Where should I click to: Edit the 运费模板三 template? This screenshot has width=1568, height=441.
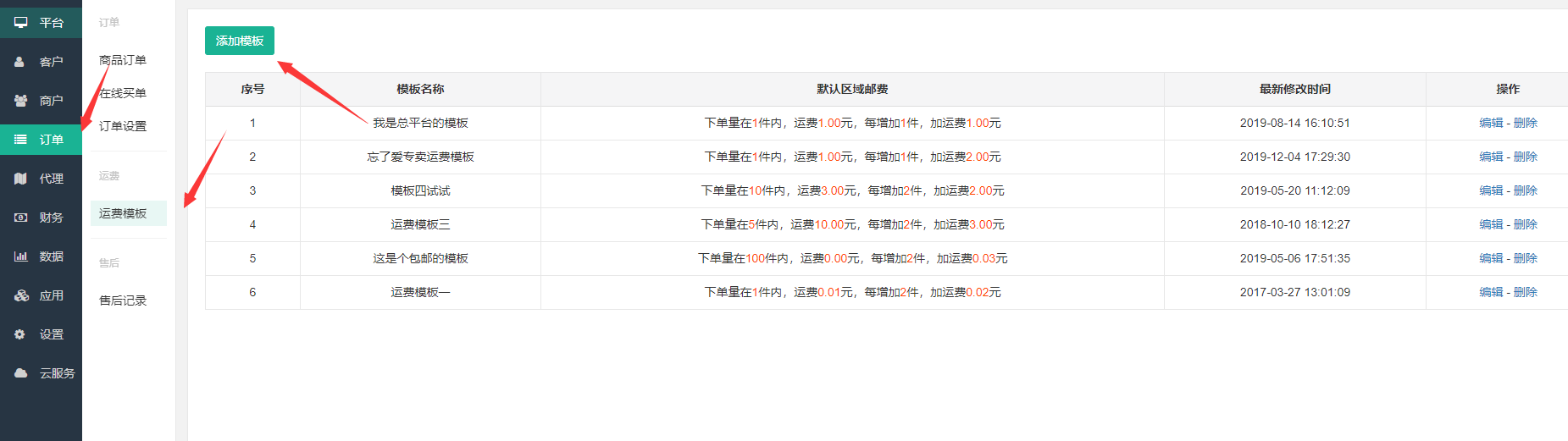(1491, 224)
